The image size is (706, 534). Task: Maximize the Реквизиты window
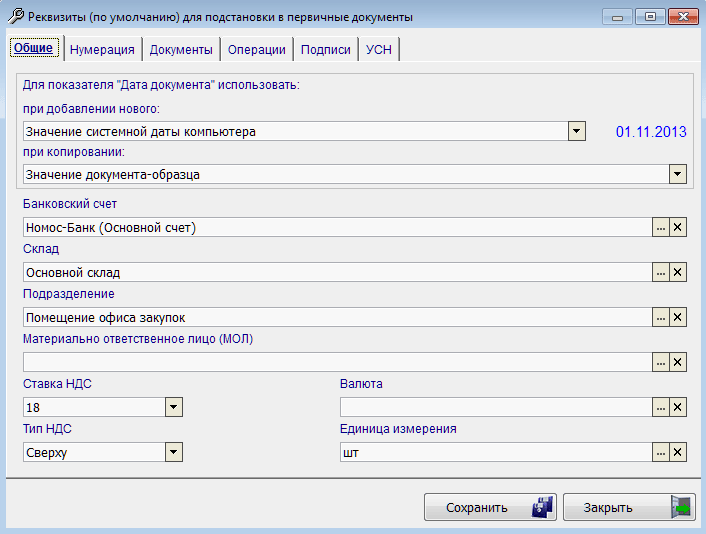click(650, 17)
